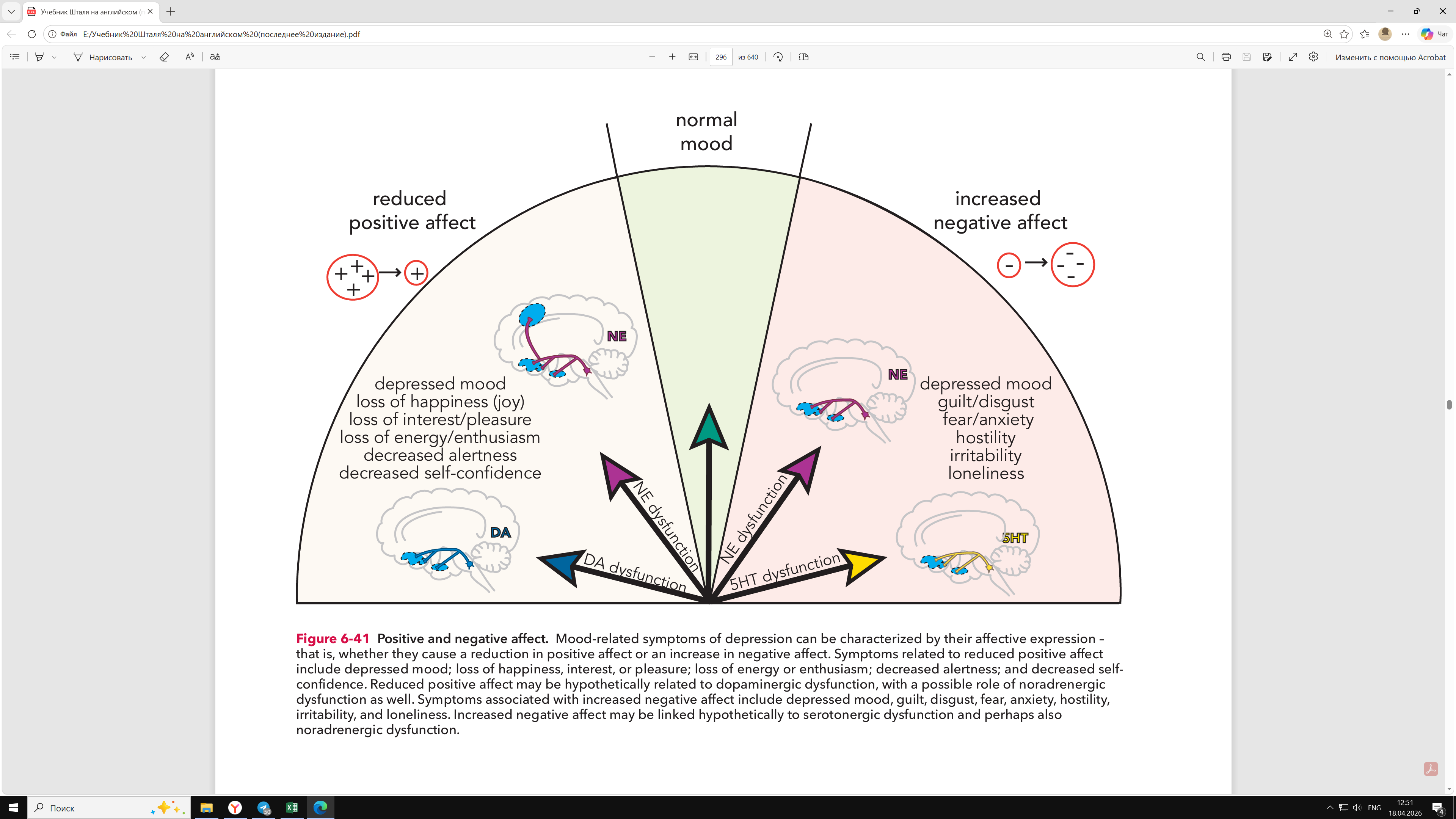This screenshot has height=819, width=1456.
Task: Click the taskbar Поиск search box
Action: (109, 808)
